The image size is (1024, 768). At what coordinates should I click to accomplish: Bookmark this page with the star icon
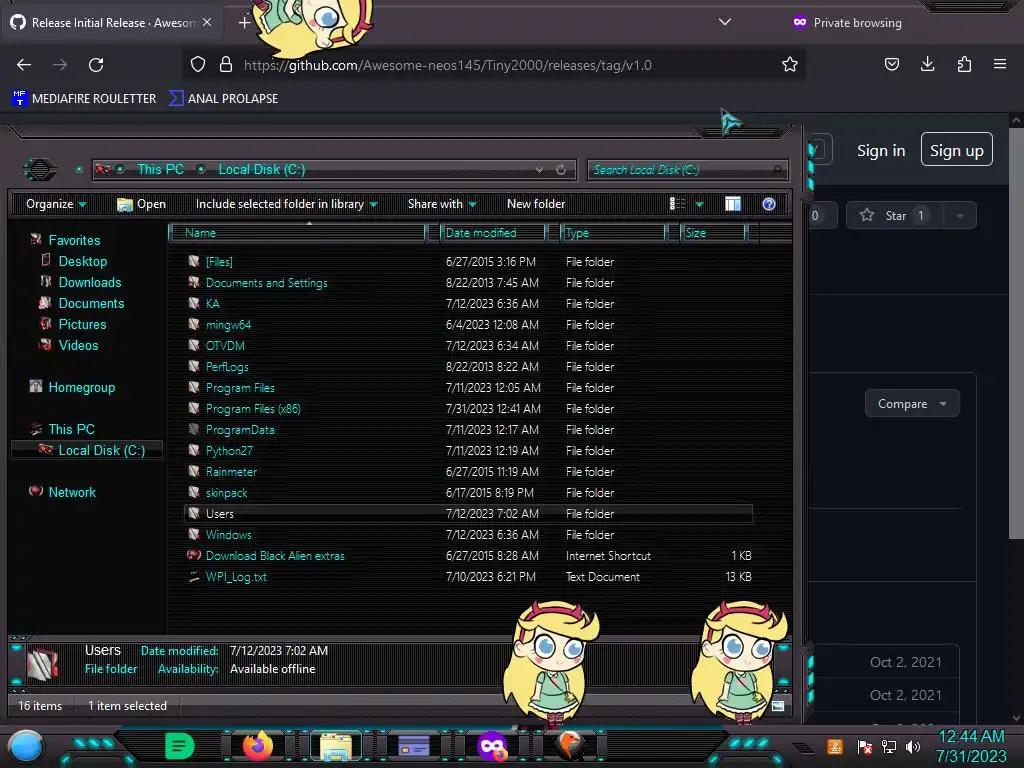pos(790,64)
